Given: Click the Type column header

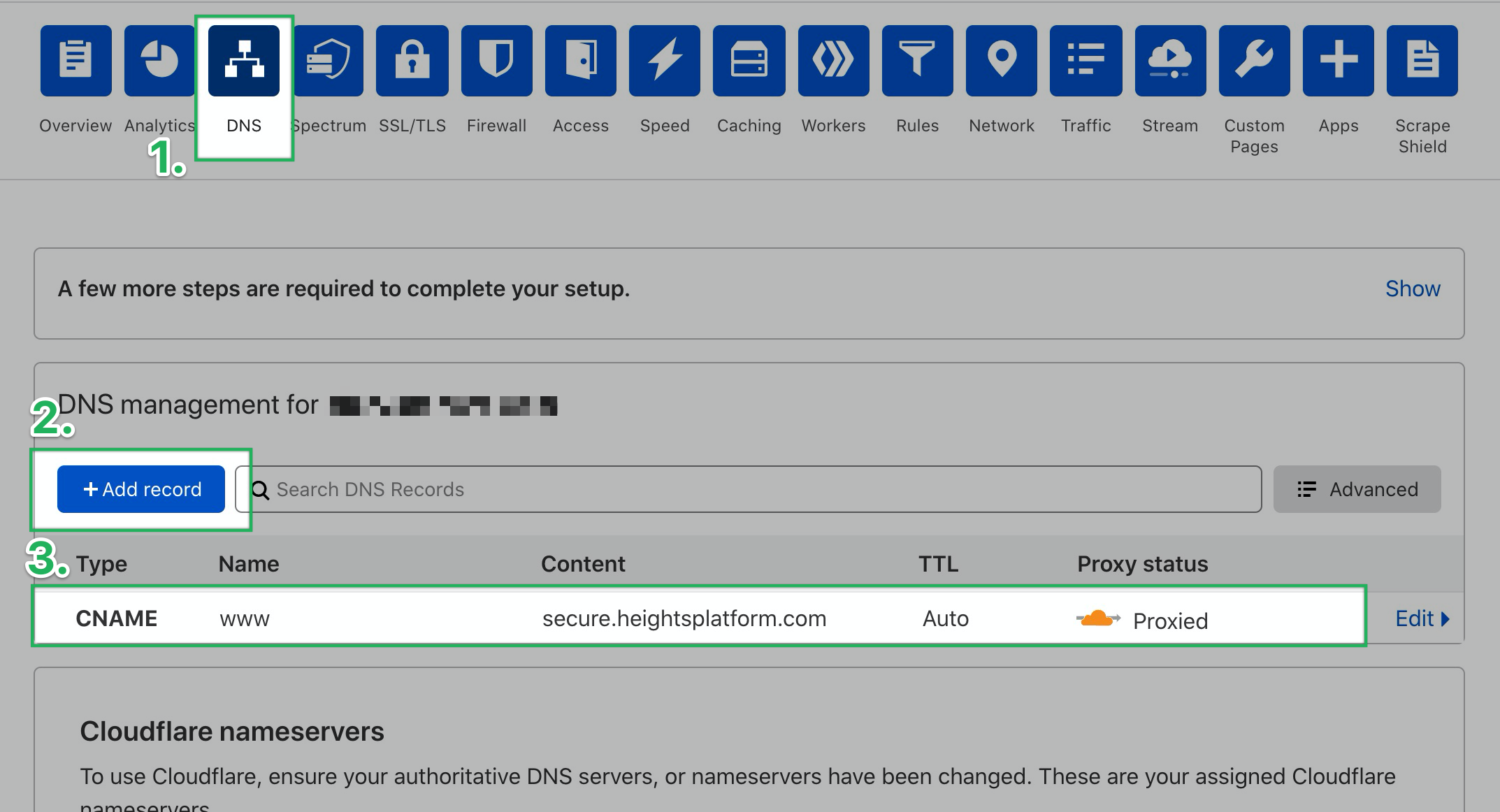Looking at the screenshot, I should click(101, 564).
